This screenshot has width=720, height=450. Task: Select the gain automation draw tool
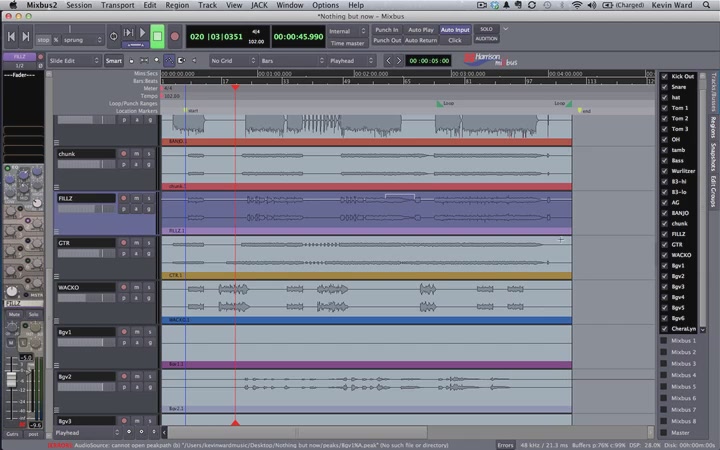click(169, 61)
